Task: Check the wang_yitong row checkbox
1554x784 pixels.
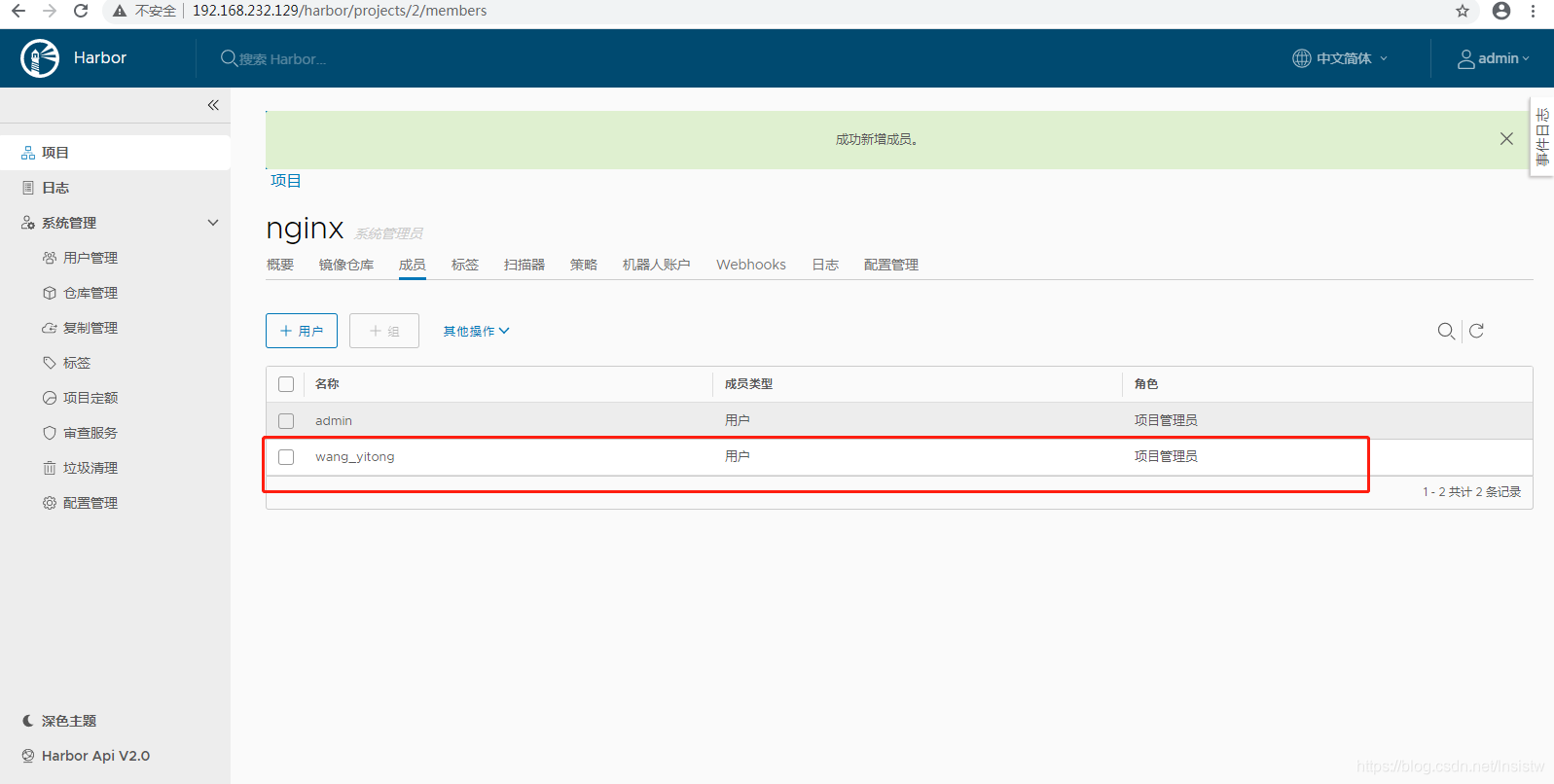Action: coord(286,457)
